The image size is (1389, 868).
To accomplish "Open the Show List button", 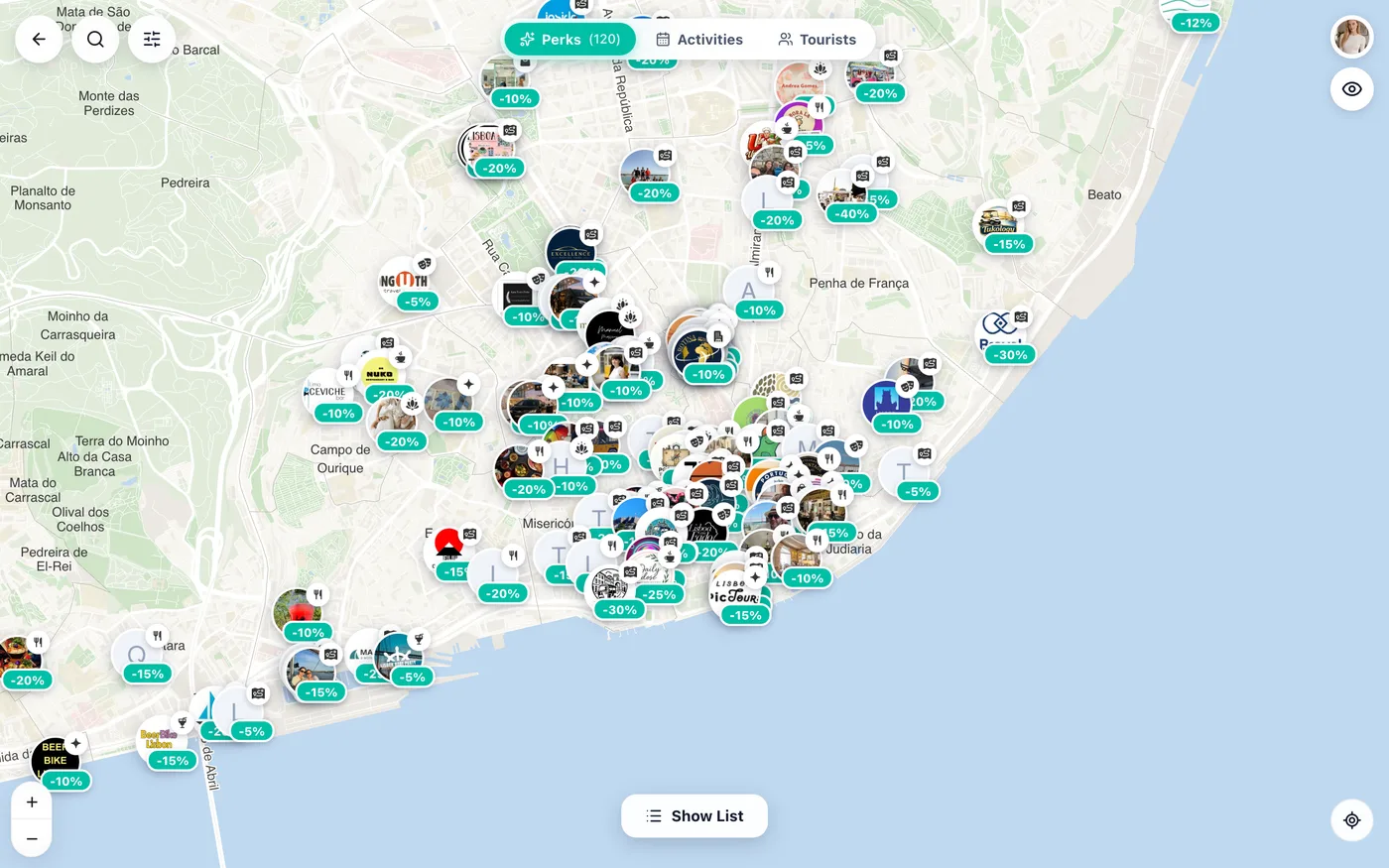I will pos(694,815).
